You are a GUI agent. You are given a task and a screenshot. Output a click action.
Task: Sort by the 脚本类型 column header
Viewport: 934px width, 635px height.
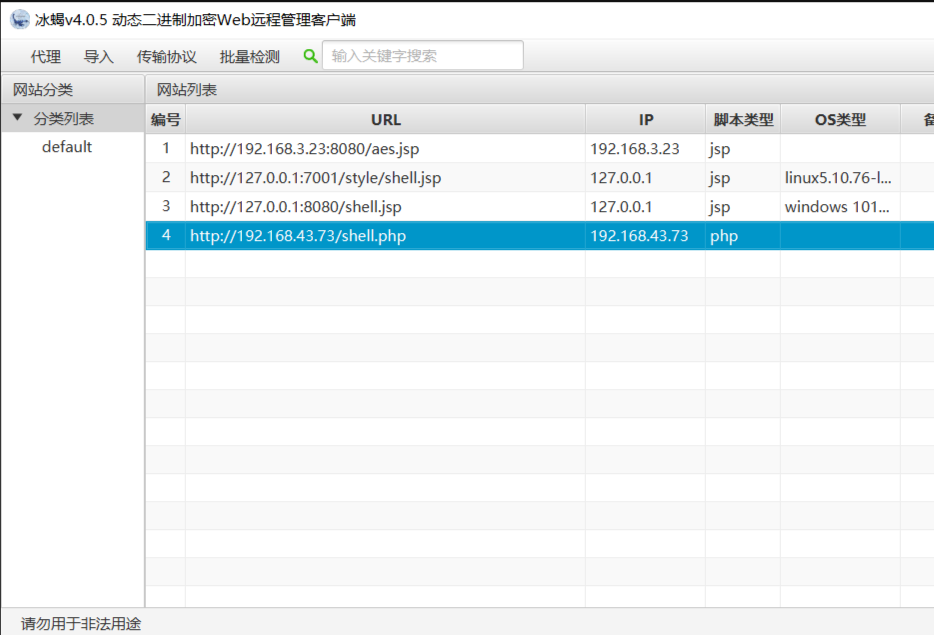coord(743,120)
